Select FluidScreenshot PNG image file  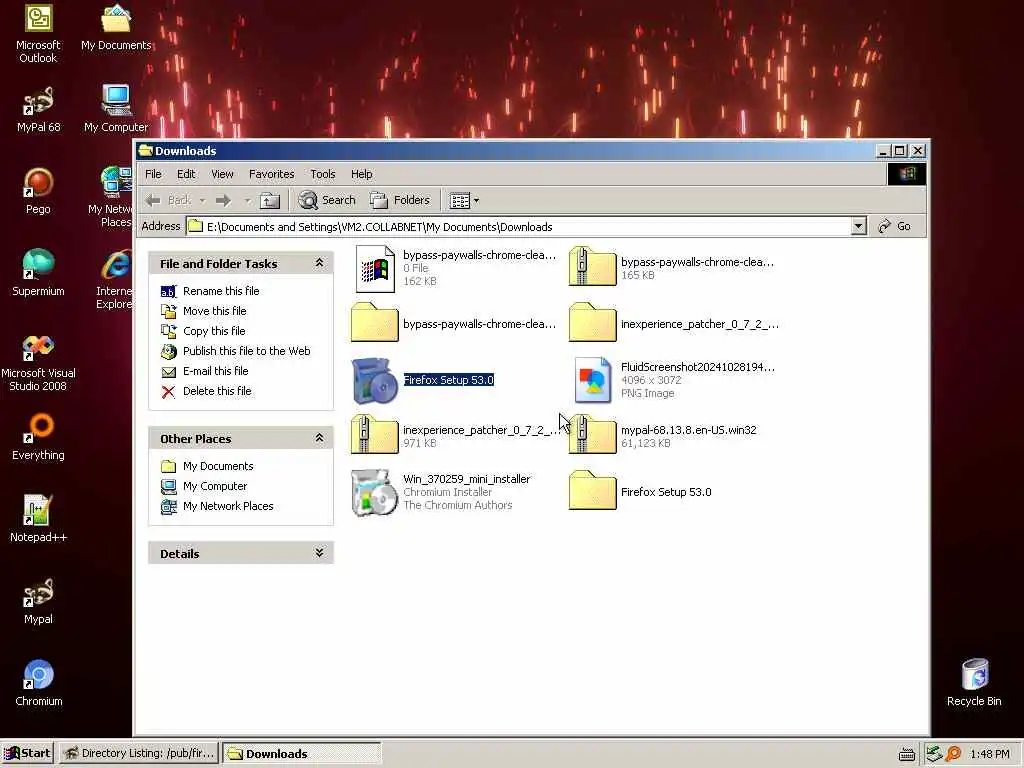[592, 379]
